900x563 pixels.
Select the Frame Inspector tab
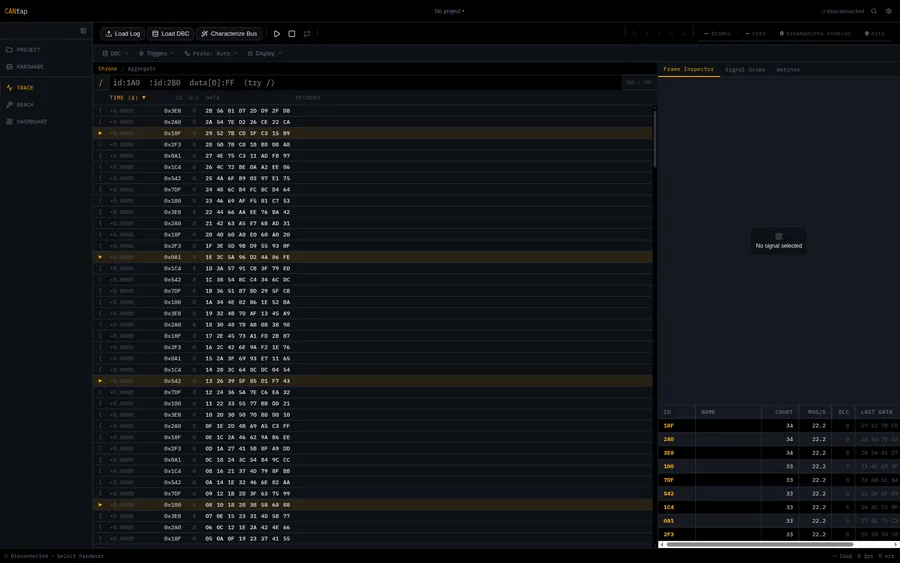688,69
